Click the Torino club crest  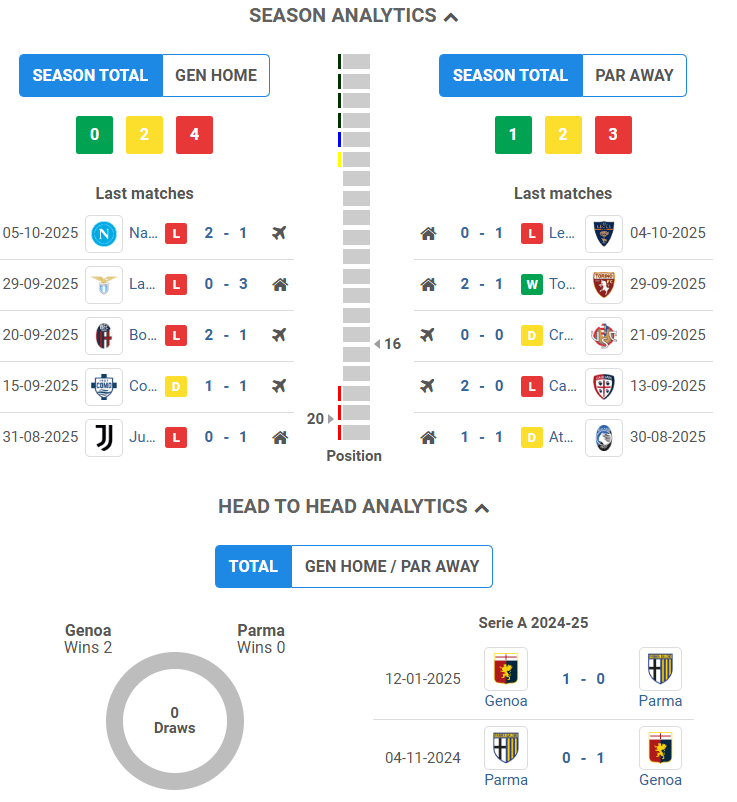pos(604,284)
